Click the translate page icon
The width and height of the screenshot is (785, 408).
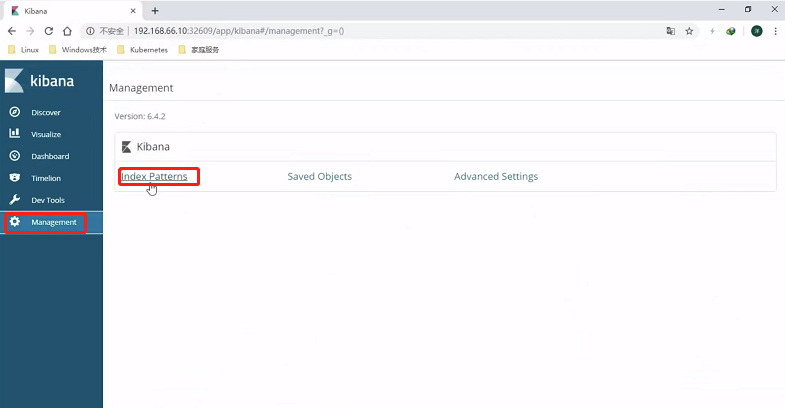pos(670,31)
